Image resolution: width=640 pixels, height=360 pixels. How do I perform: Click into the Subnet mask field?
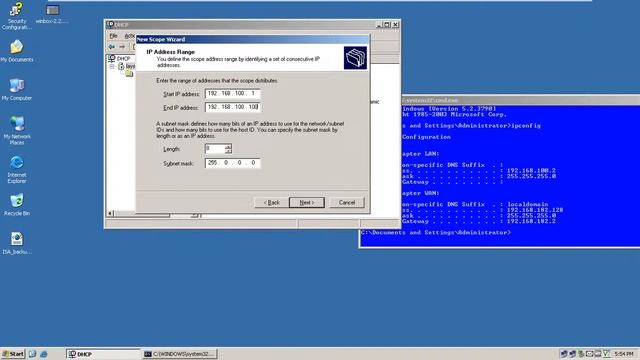point(232,163)
